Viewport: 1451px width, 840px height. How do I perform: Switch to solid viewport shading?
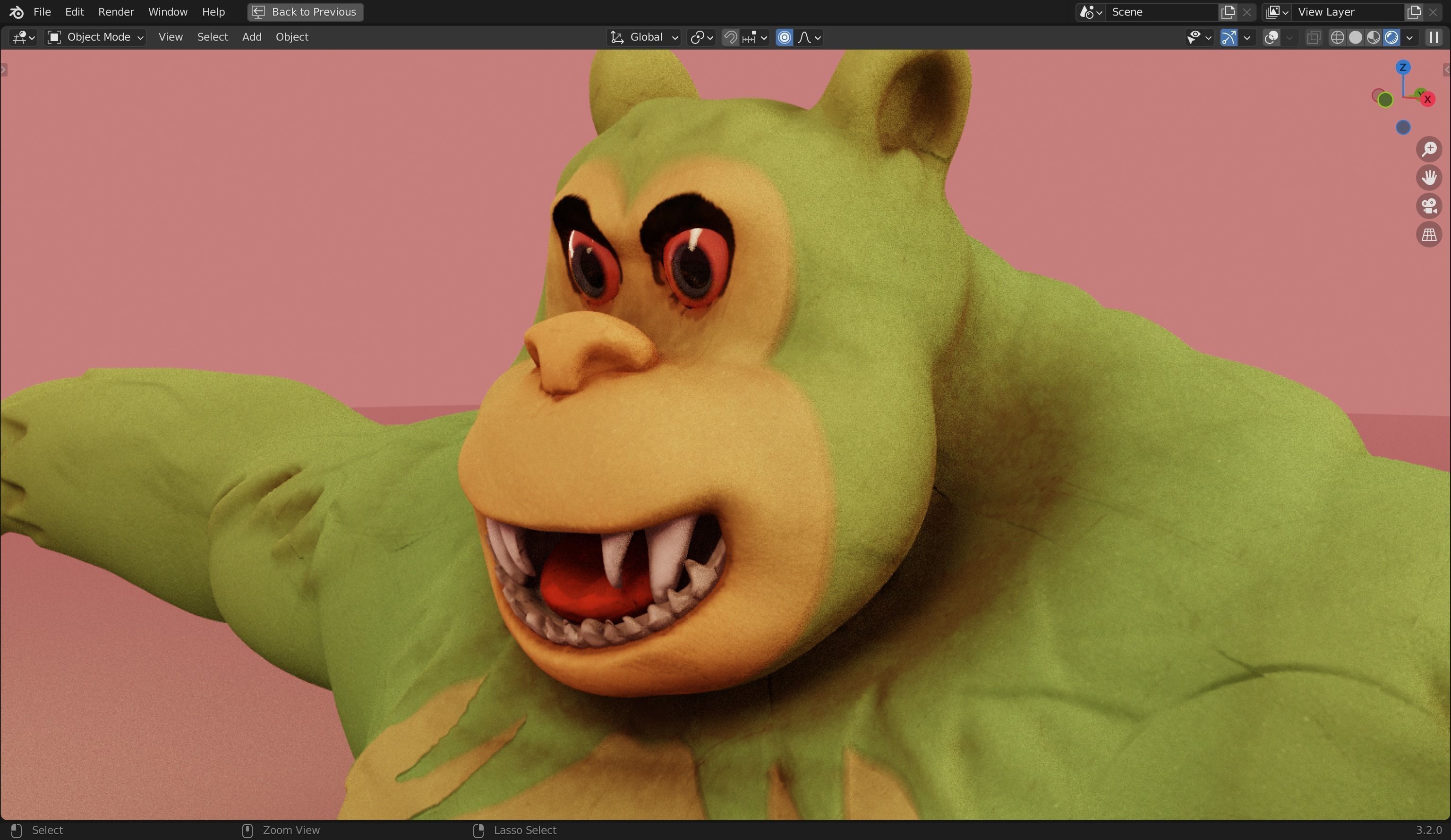[x=1356, y=37]
